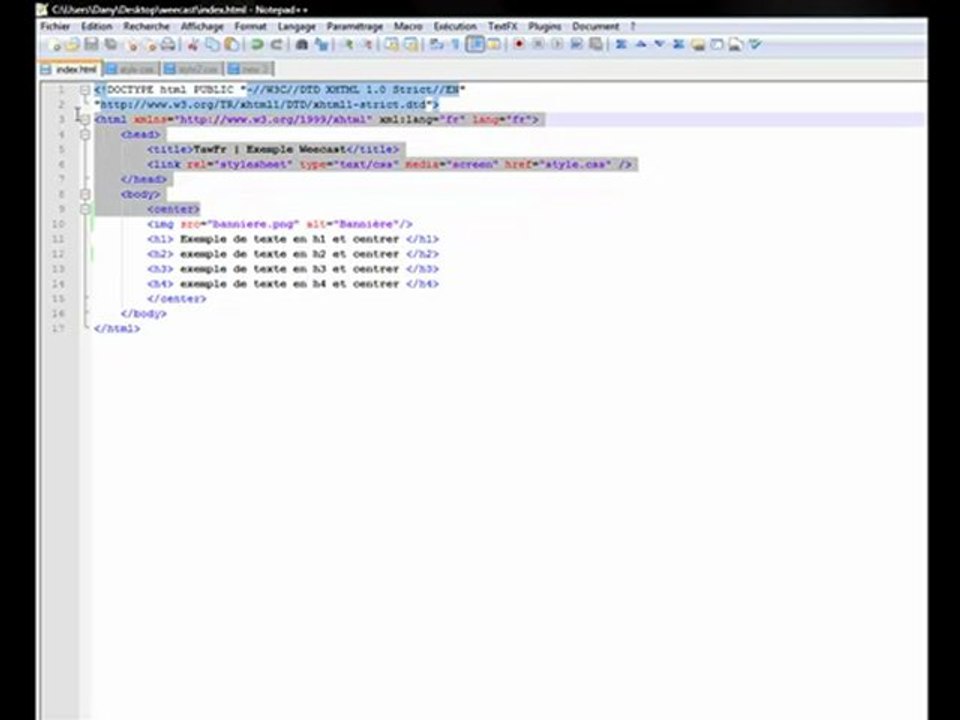The height and width of the screenshot is (720, 960).
Task: Open the Recherche menu
Action: [x=146, y=26]
